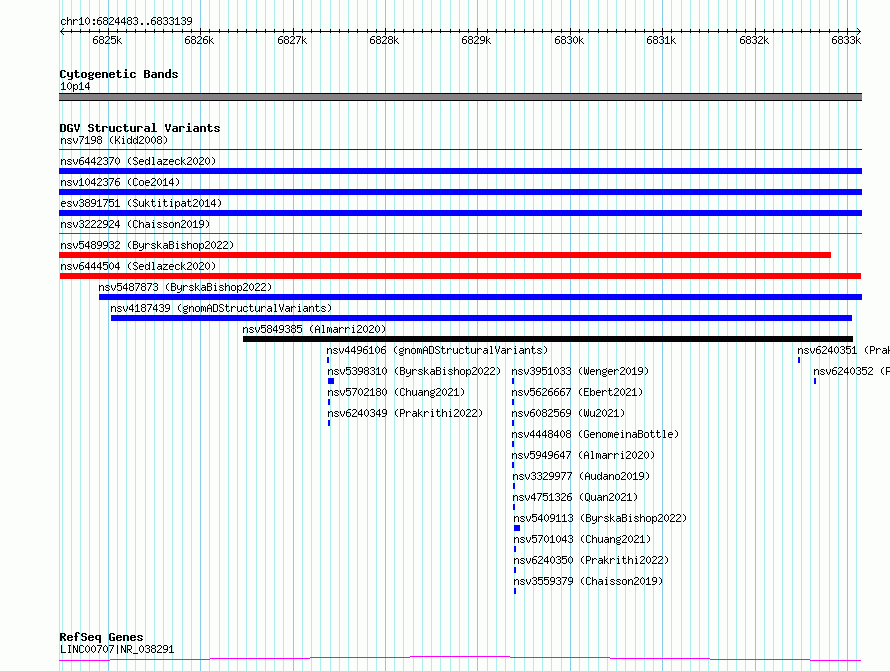Click the nsv4751326 (Quan2021) label
The height and width of the screenshot is (671, 890).
[x=575, y=497]
